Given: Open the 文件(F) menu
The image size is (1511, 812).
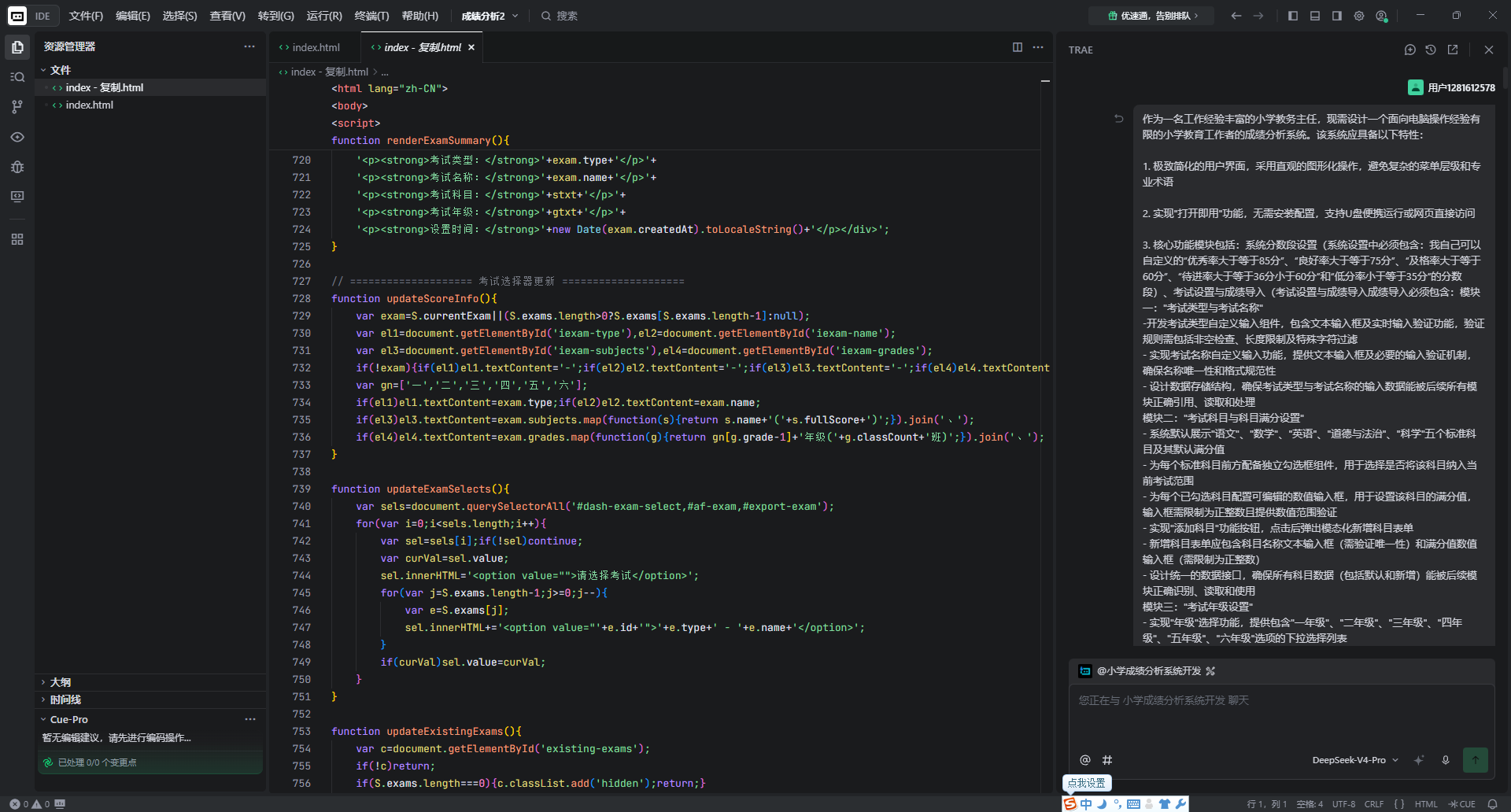Looking at the screenshot, I should 86,16.
